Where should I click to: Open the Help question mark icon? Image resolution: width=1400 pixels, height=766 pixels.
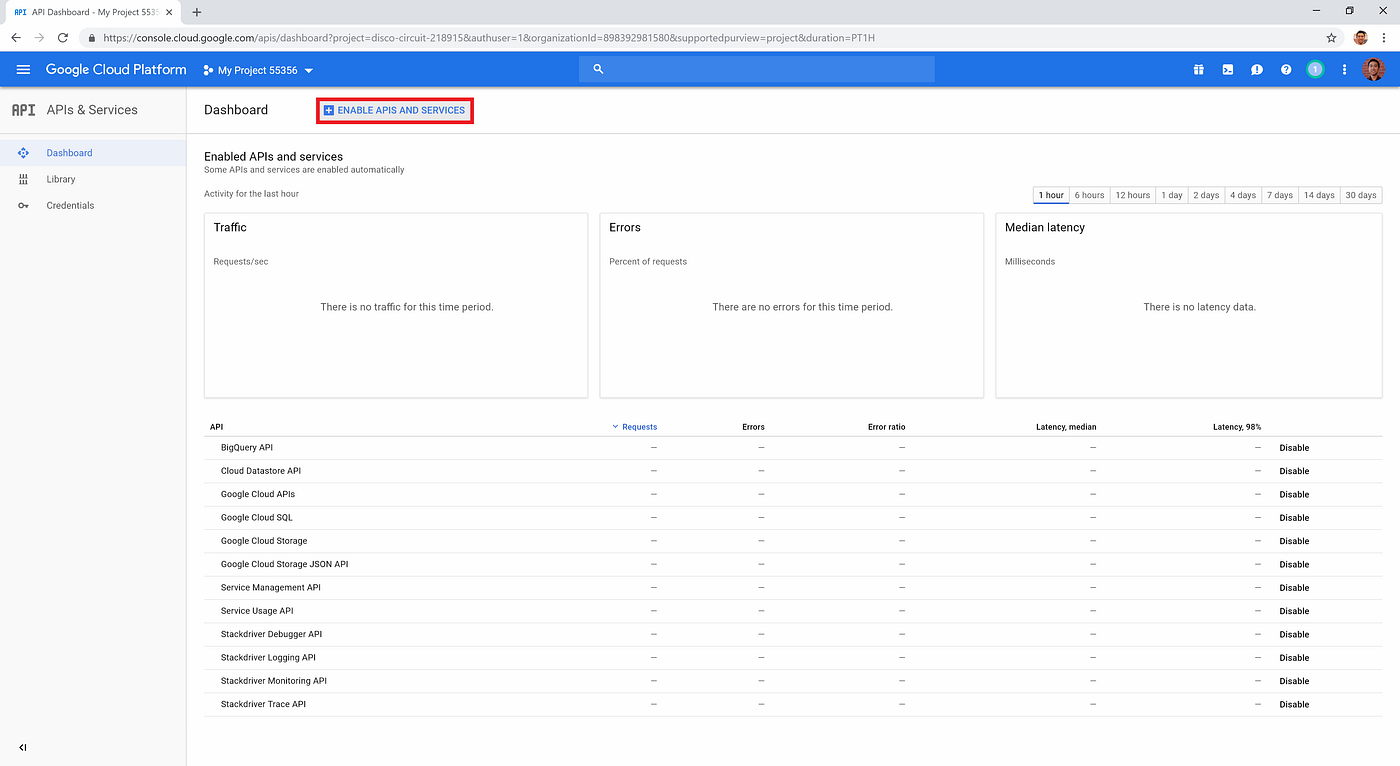tap(1286, 69)
